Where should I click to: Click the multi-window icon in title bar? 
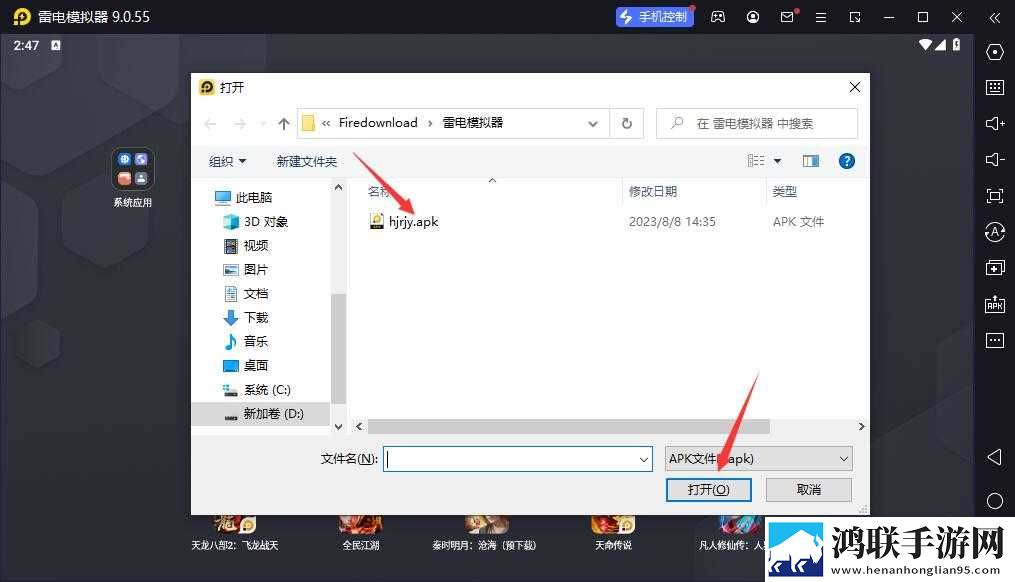point(855,17)
